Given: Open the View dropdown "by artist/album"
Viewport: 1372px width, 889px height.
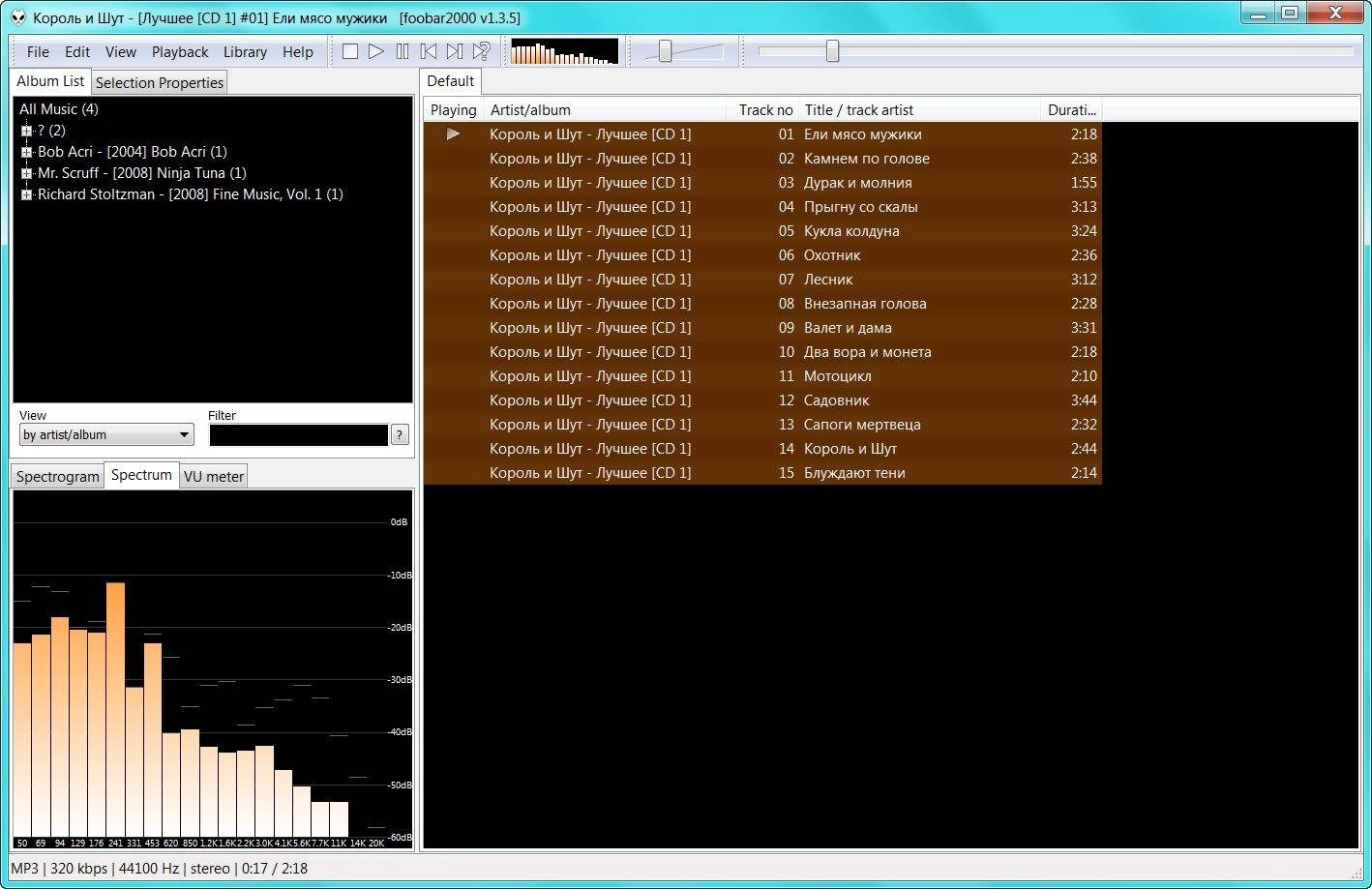Looking at the screenshot, I should [106, 435].
